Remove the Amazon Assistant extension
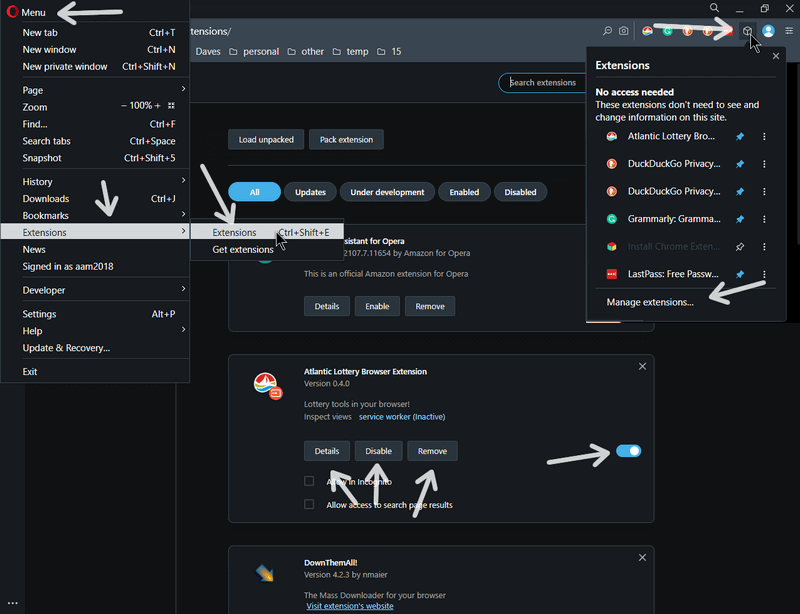Viewport: 800px width, 614px height. 430,306
